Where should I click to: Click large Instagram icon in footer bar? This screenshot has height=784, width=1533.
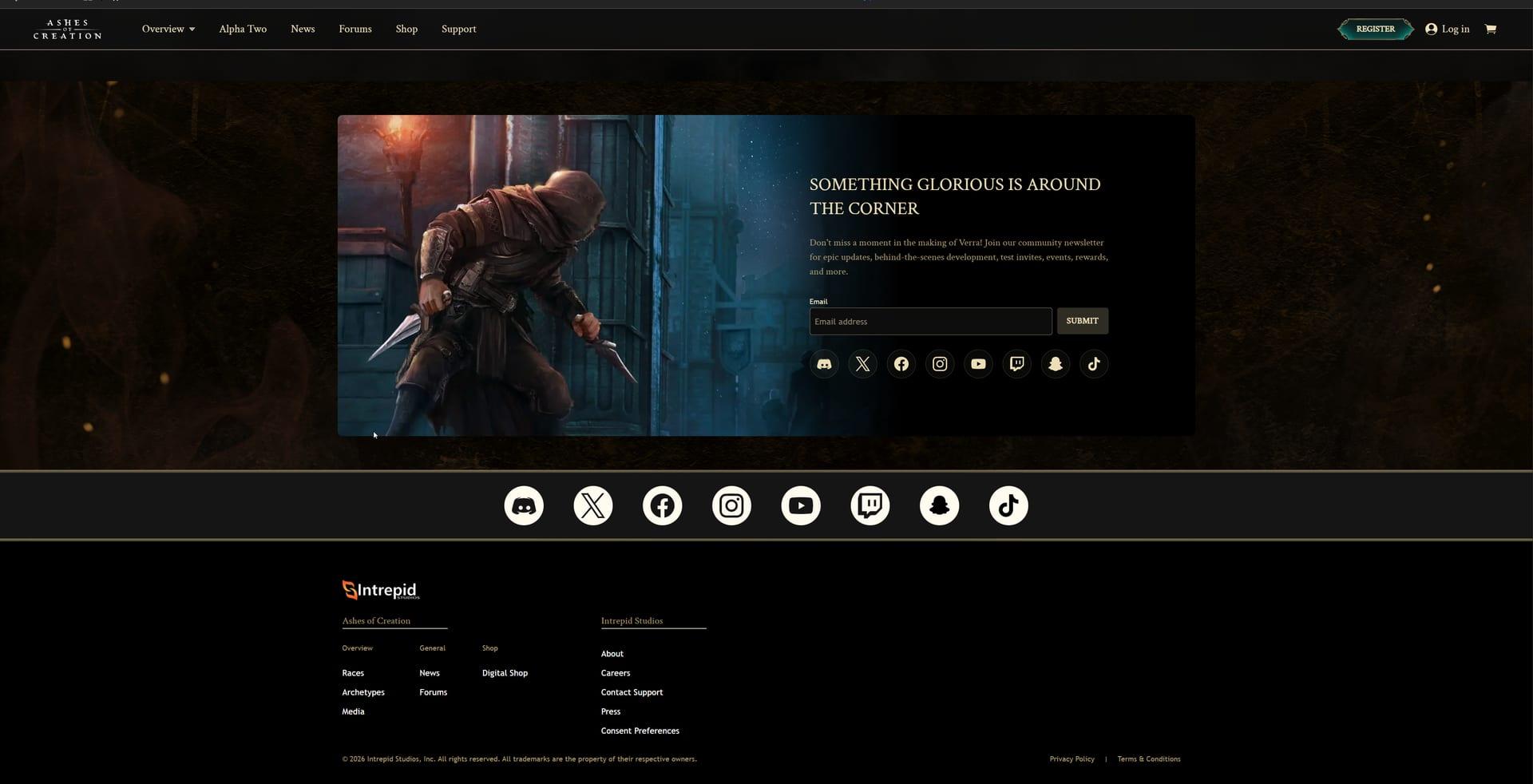coord(731,505)
